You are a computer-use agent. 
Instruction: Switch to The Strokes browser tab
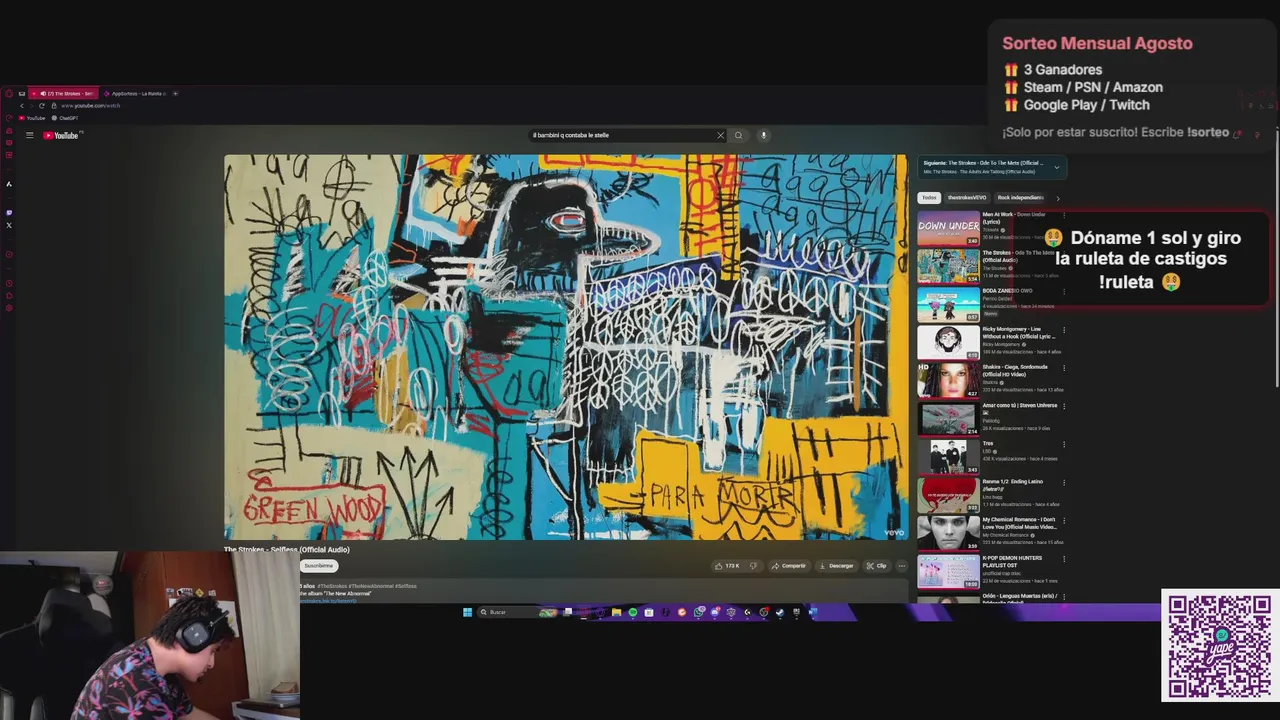pyautogui.click(x=66, y=93)
